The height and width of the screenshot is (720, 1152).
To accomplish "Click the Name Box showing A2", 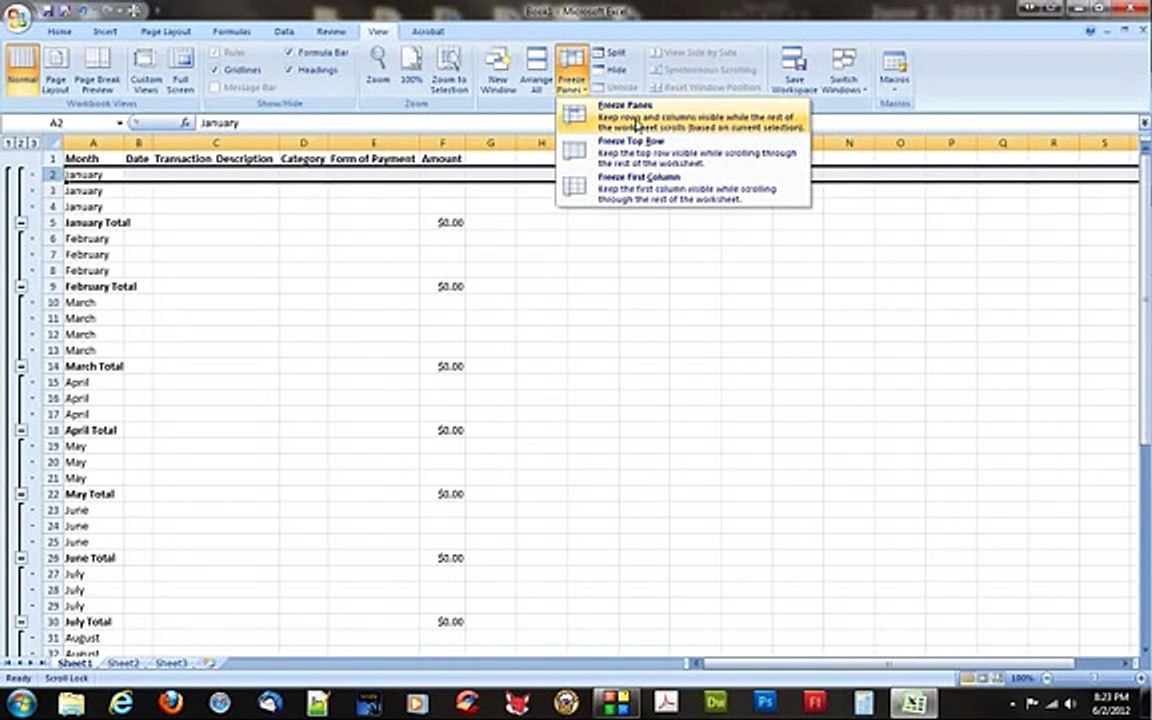I will pyautogui.click(x=57, y=123).
